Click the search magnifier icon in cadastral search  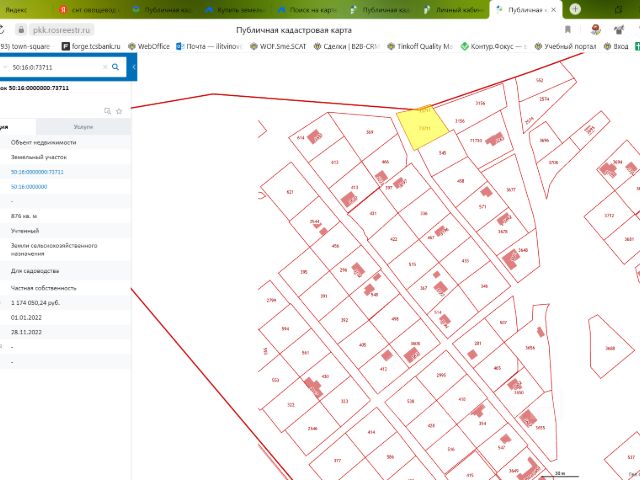tap(116, 67)
